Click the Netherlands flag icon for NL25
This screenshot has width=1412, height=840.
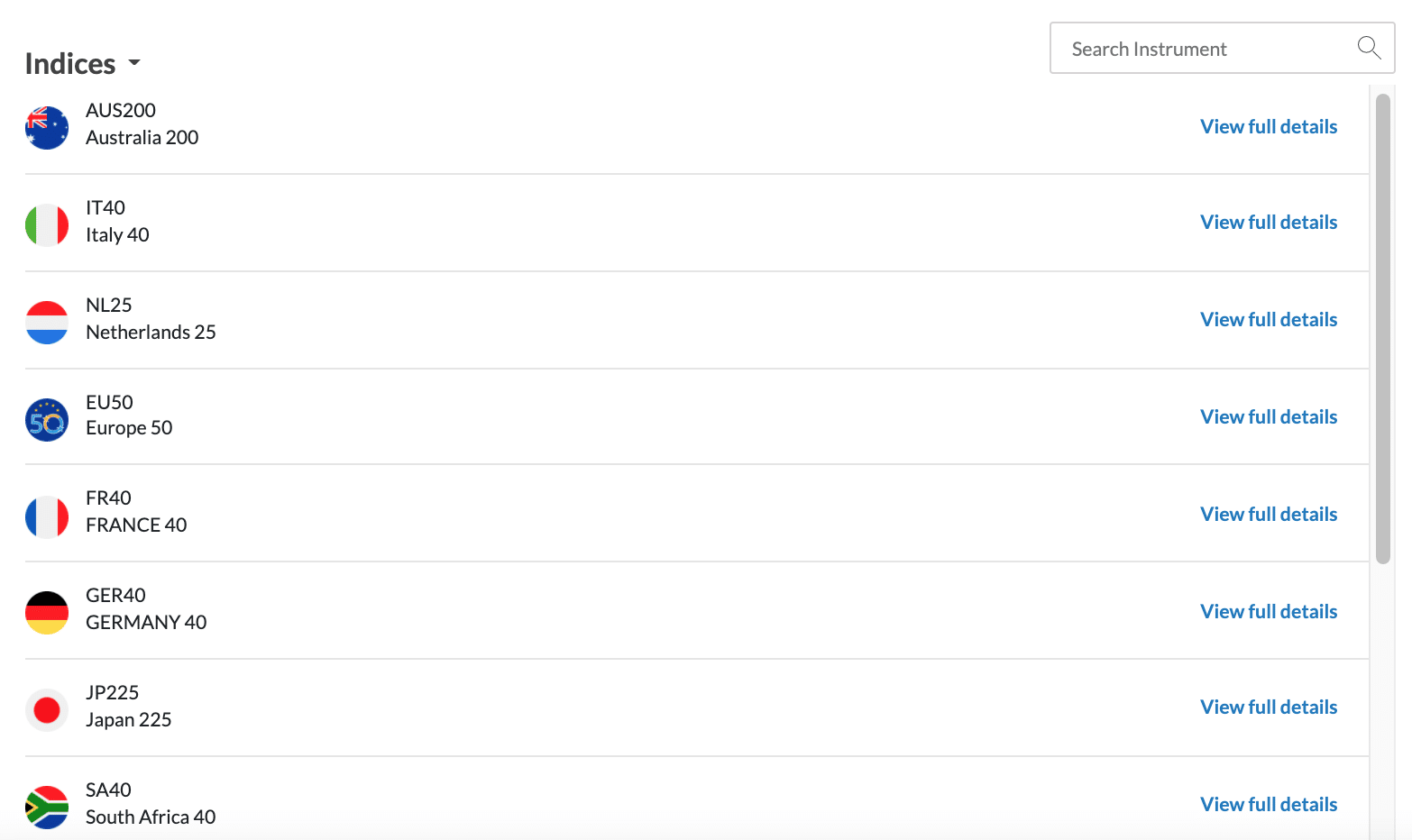pos(47,323)
